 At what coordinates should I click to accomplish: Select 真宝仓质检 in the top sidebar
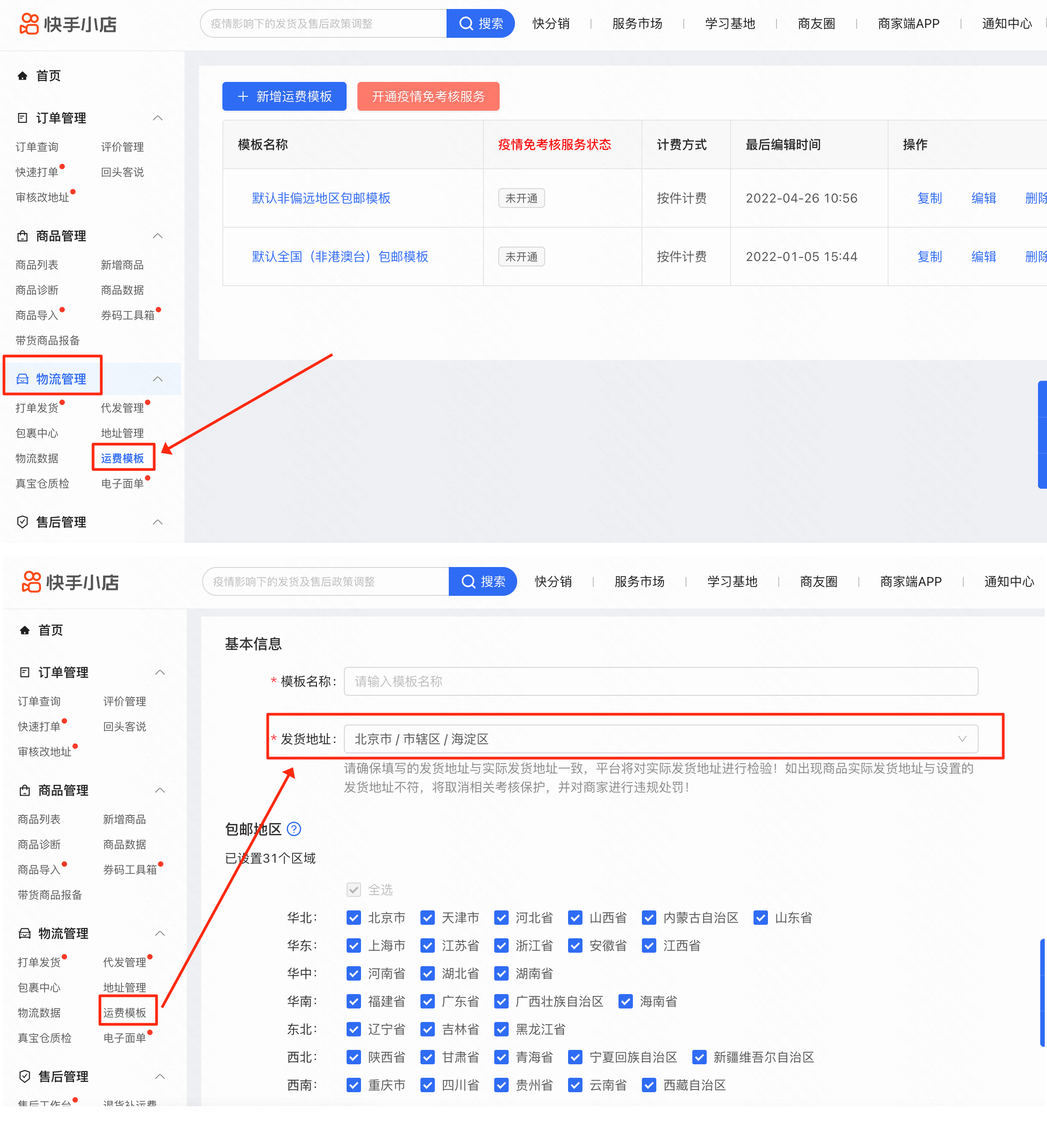click(x=43, y=483)
